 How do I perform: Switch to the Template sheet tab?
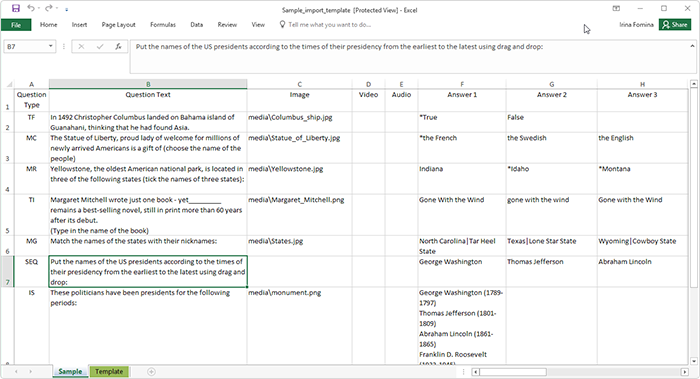[x=109, y=371]
